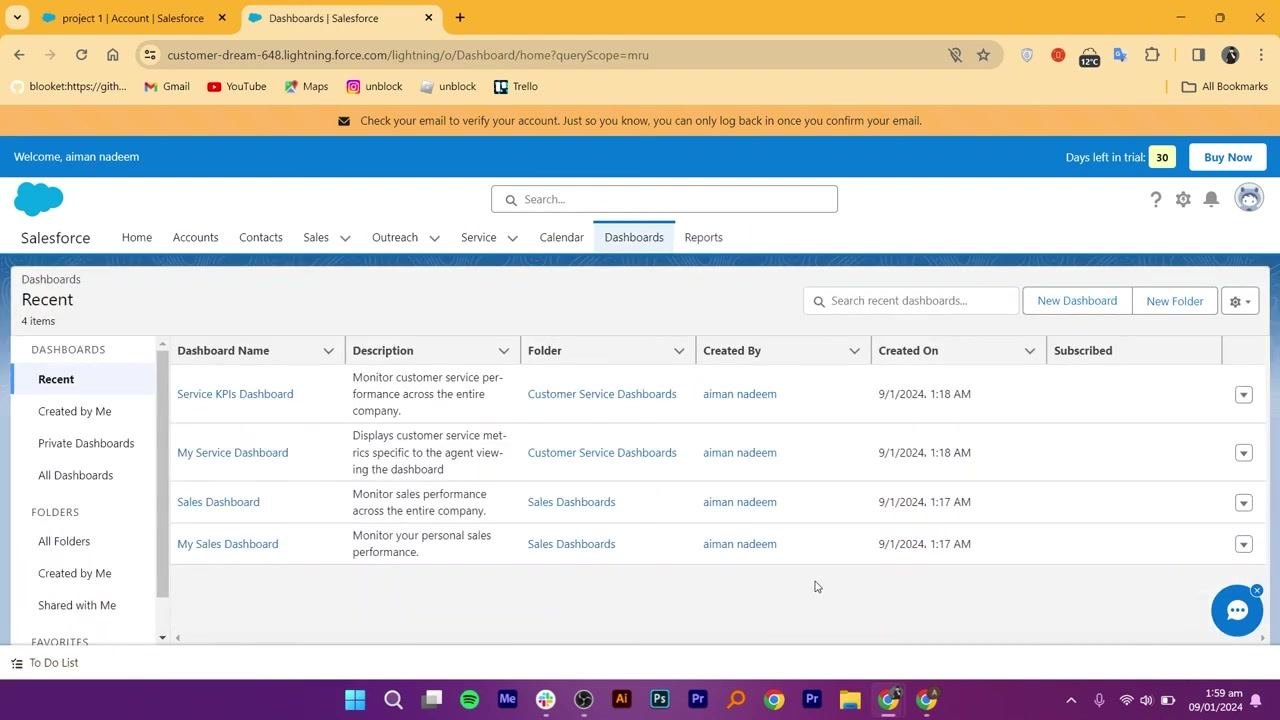This screenshot has width=1280, height=720.
Task: Open list view controls gear dropdown
Action: pyautogui.click(x=1240, y=301)
